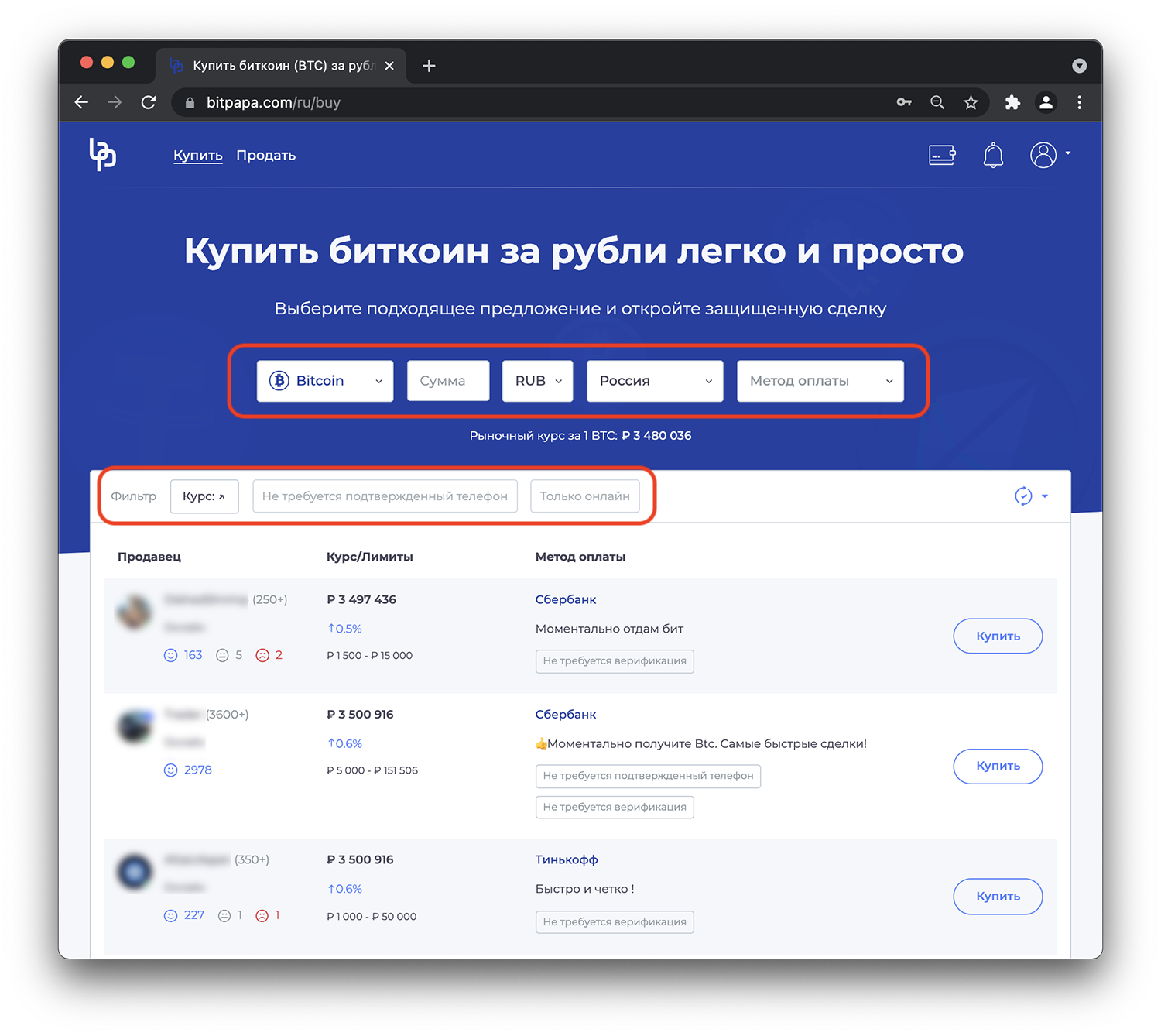Click the neutral feedback face with 5
Screen dimensions: 1161x1036
pos(222,655)
